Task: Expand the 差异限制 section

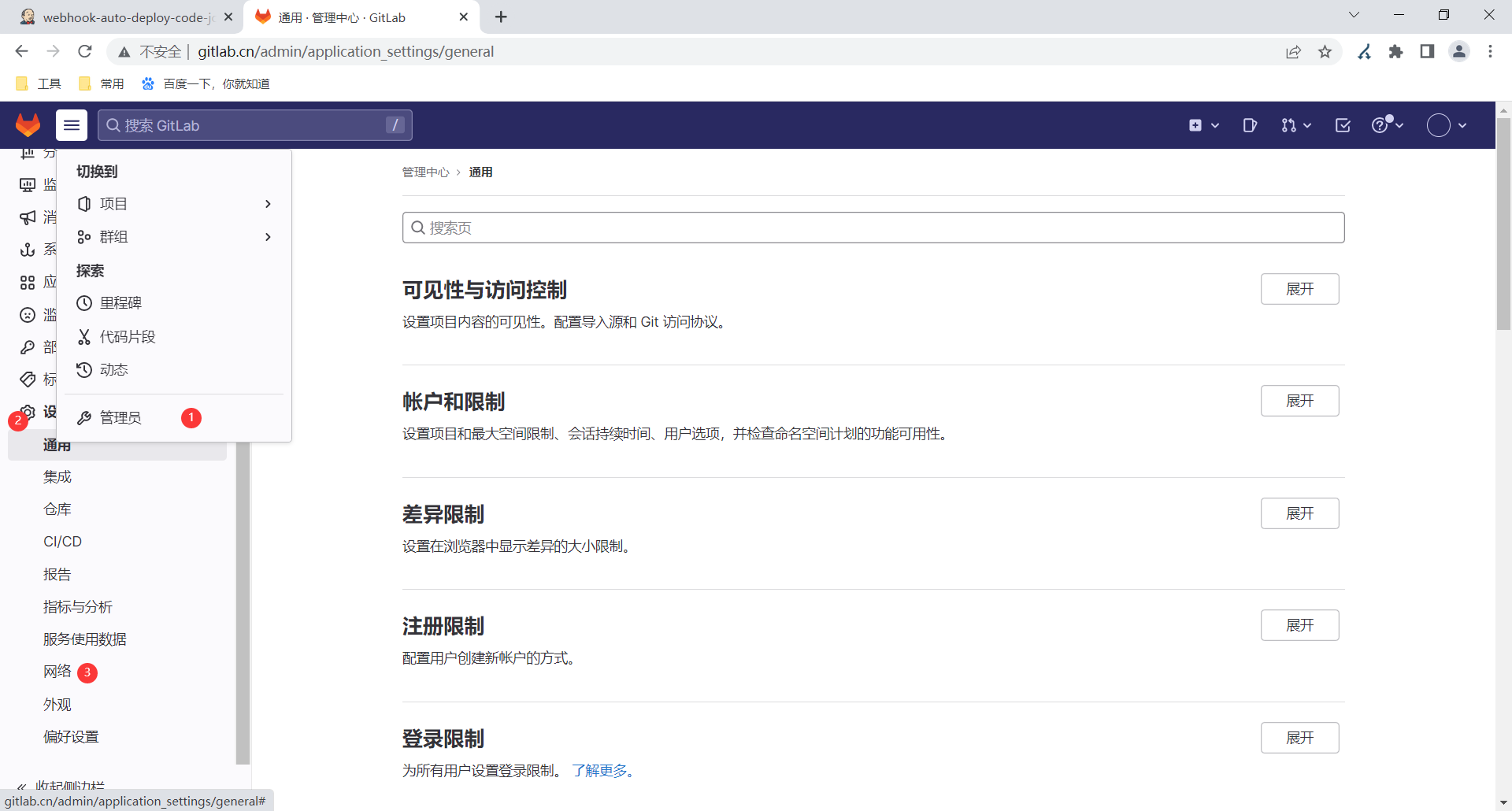Action: point(1299,513)
